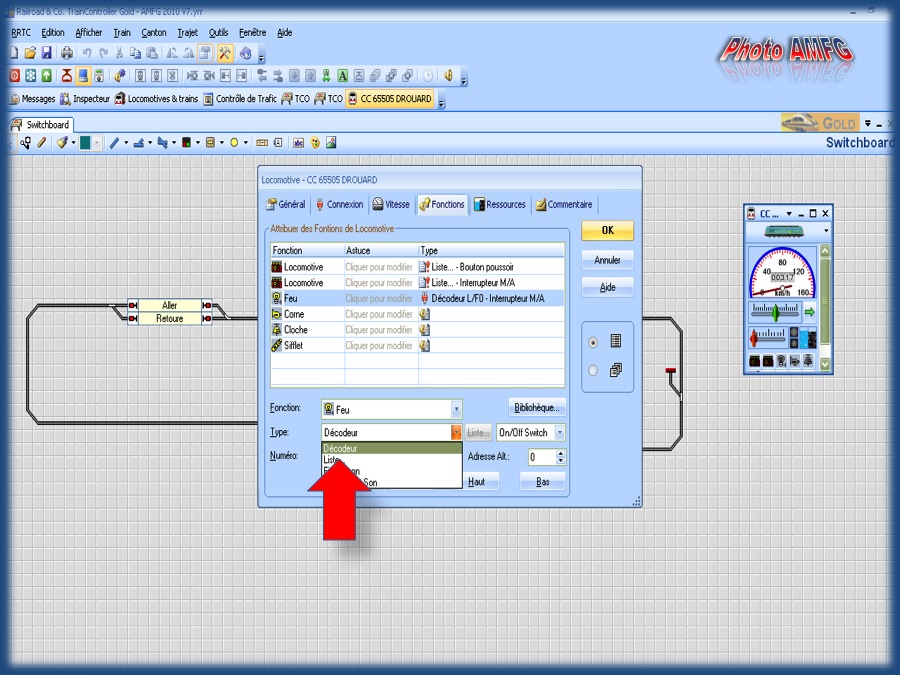900x675 pixels.
Task: Open the RRTC menu
Action: 21,33
